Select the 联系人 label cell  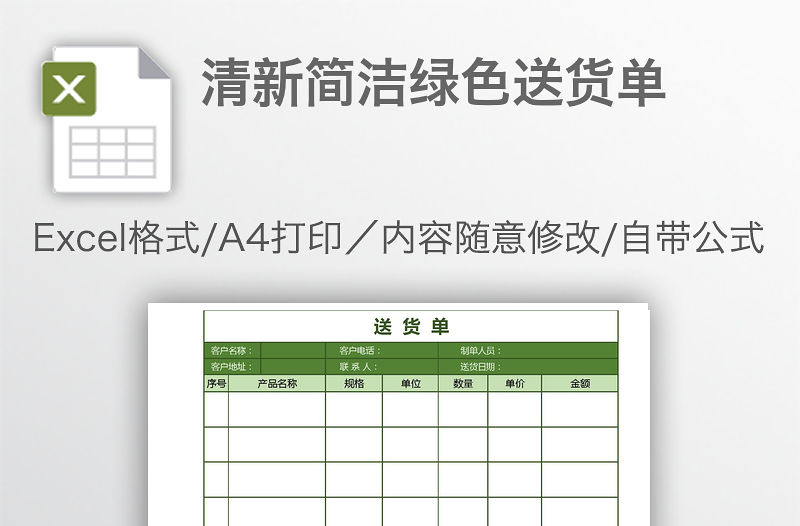[382, 366]
